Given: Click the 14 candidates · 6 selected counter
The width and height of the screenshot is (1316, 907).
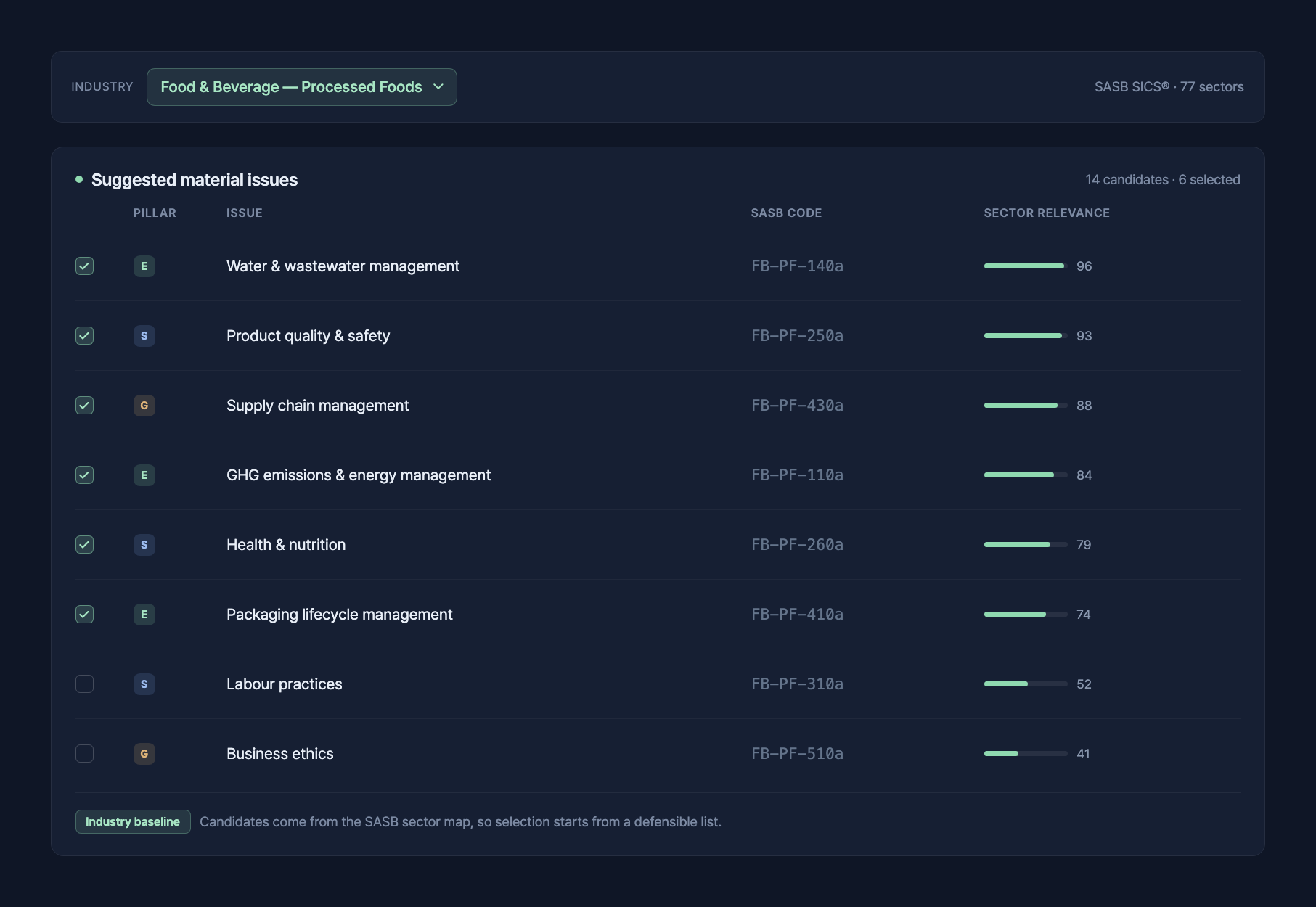Looking at the screenshot, I should click(x=1162, y=180).
